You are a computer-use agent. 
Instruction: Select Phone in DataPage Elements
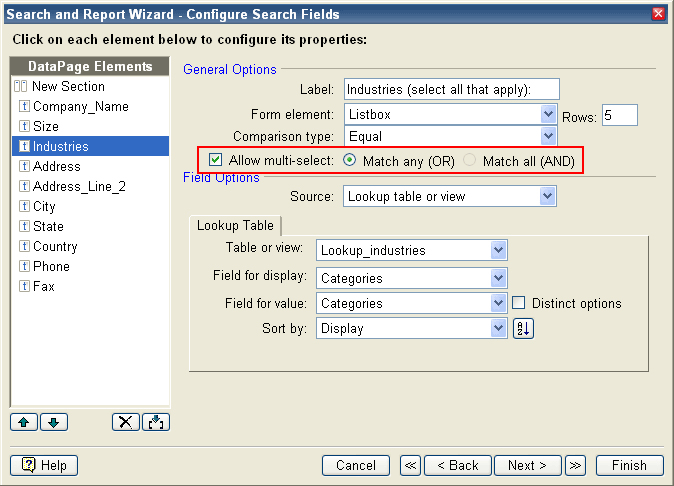[90, 266]
